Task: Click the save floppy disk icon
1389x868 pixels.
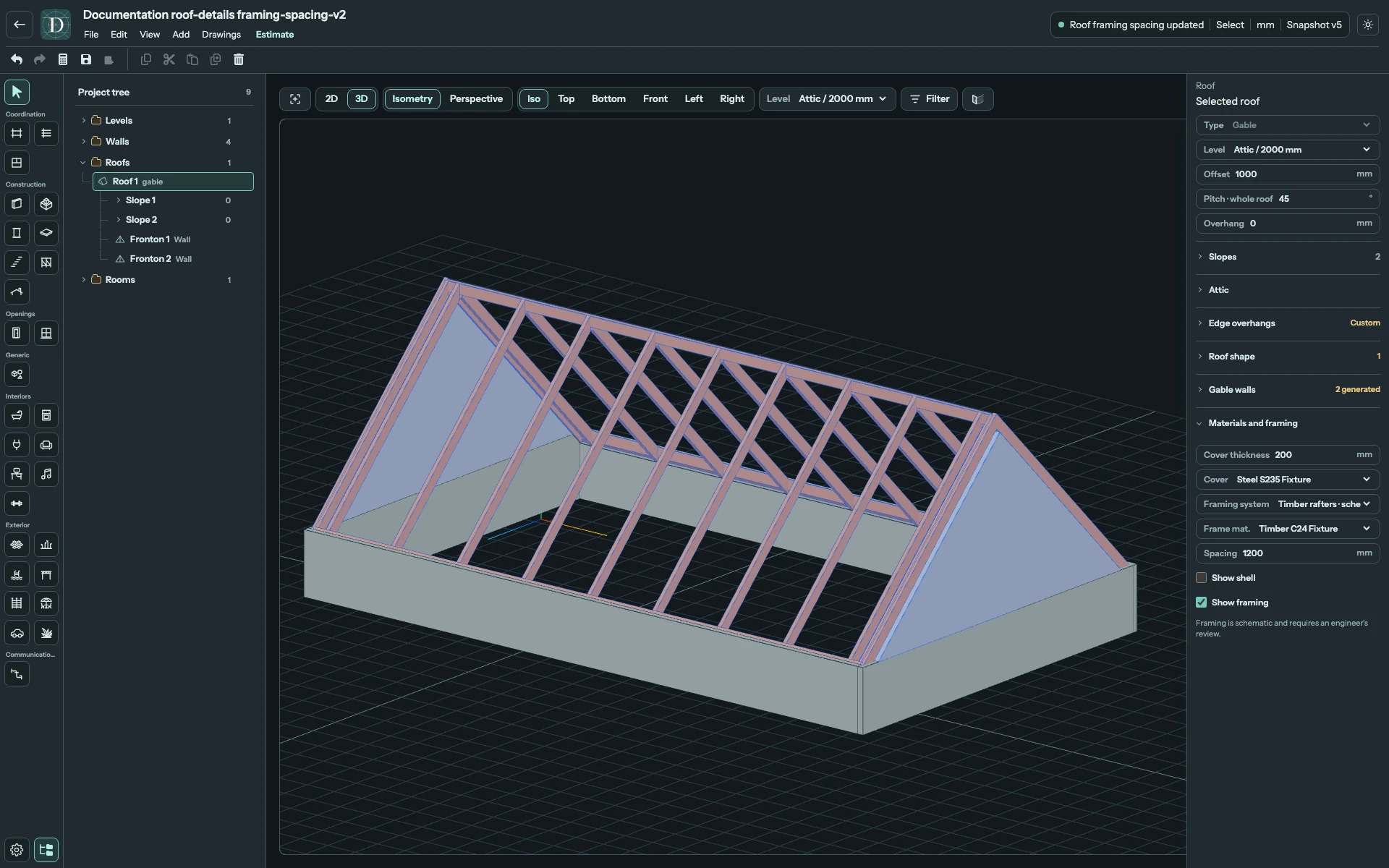Action: (86, 59)
